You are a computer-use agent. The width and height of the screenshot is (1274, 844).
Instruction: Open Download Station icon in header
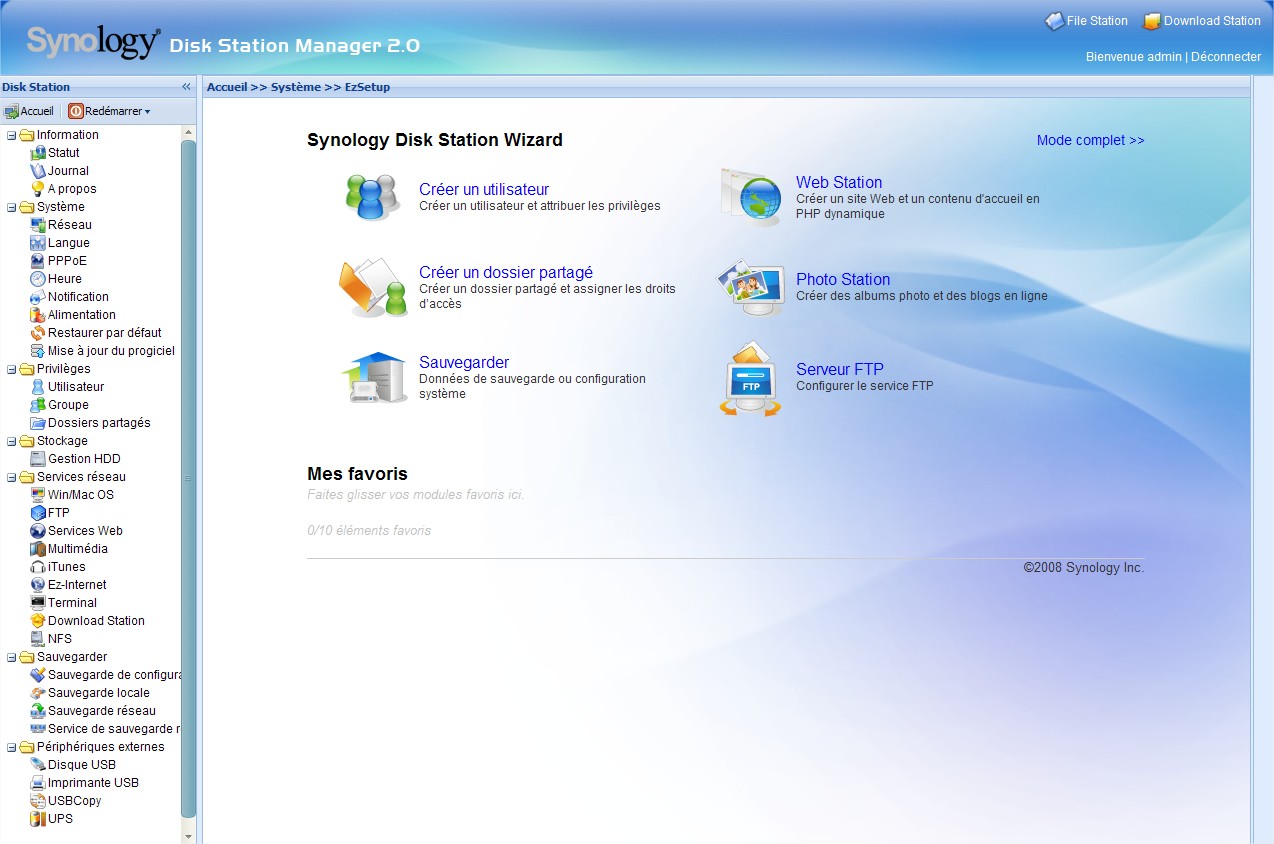click(x=1152, y=21)
